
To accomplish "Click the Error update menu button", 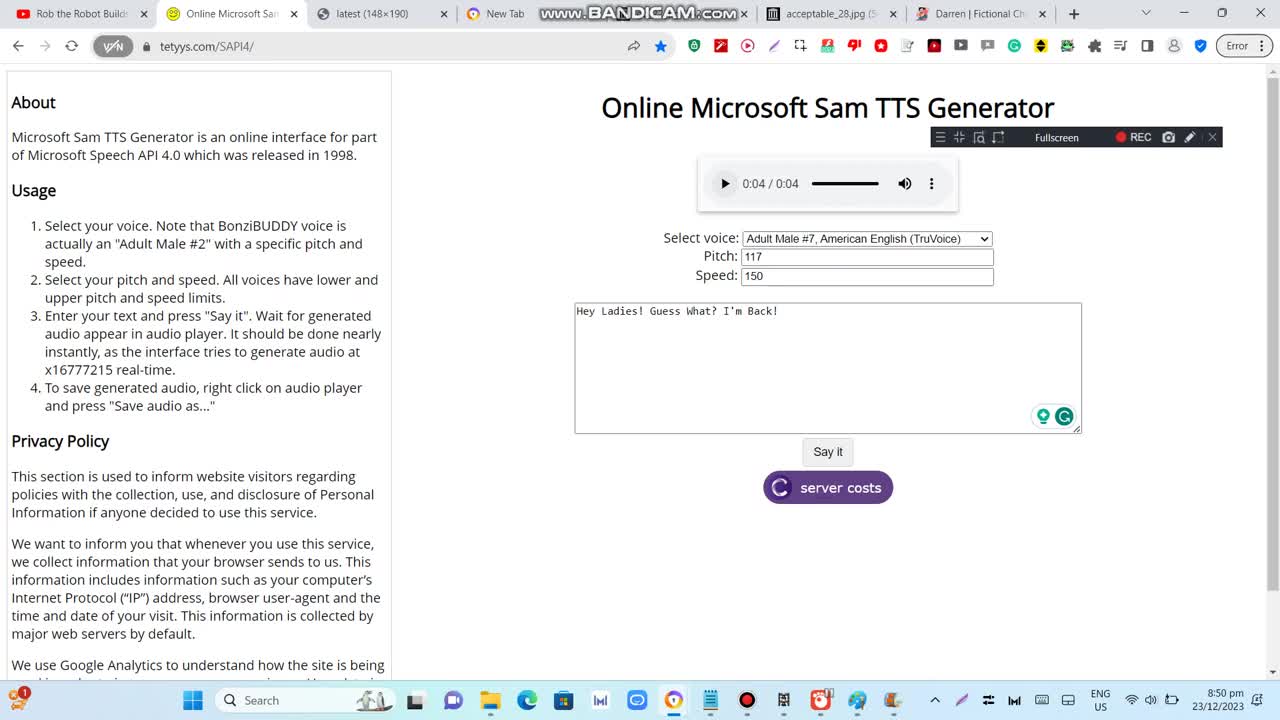I will click(1244, 46).
